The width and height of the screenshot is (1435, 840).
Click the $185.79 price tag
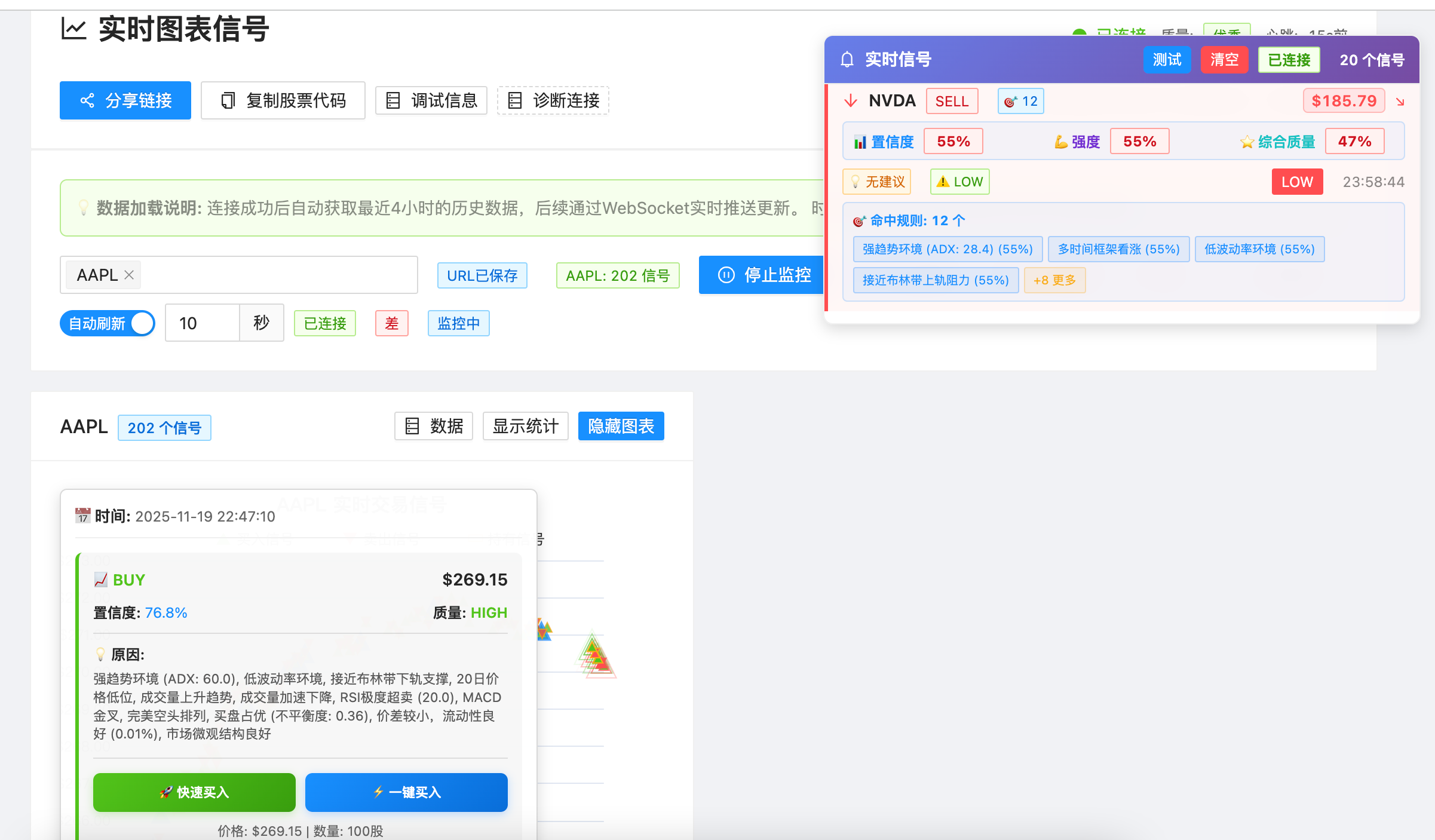[1344, 101]
